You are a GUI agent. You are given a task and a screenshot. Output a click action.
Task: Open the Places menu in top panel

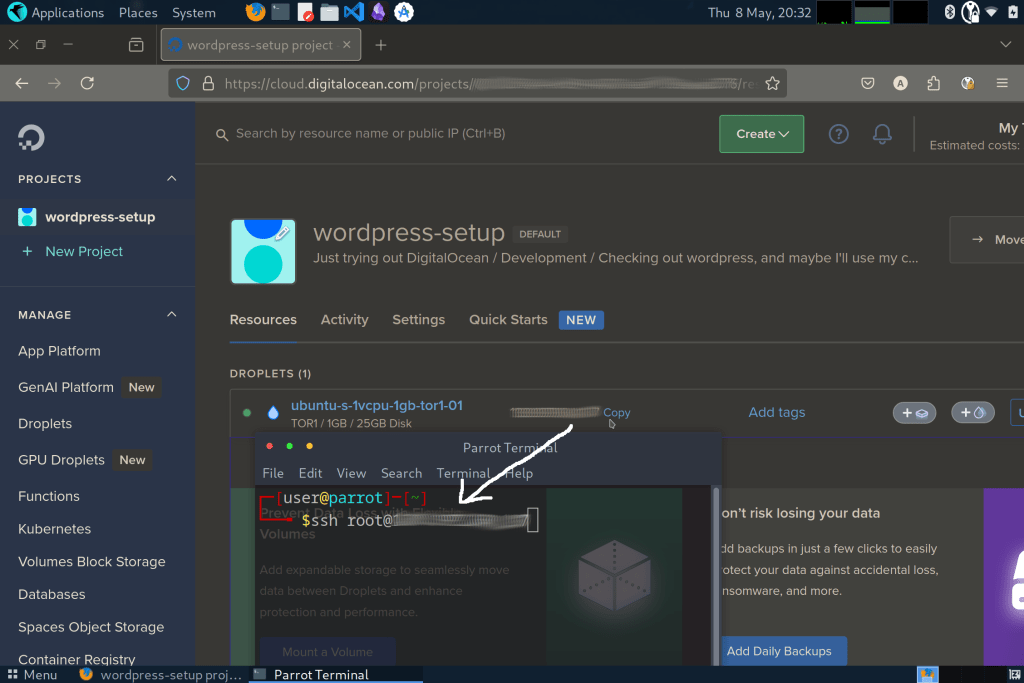pos(138,12)
